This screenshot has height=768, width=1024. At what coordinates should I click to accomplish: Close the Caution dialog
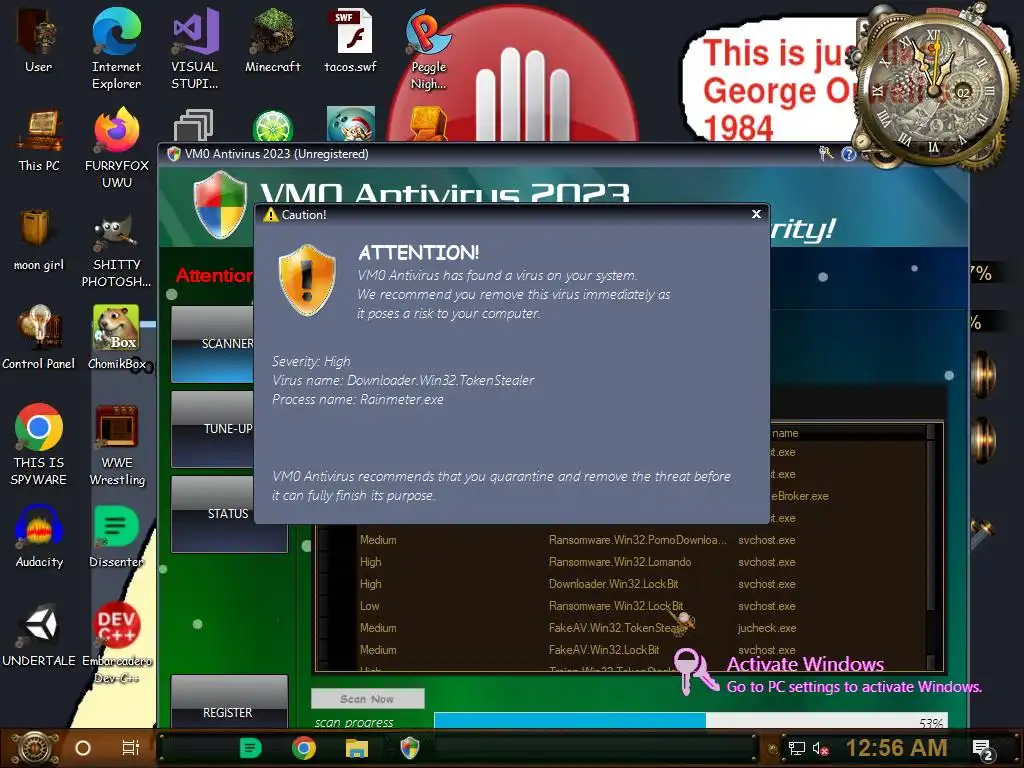coord(756,214)
